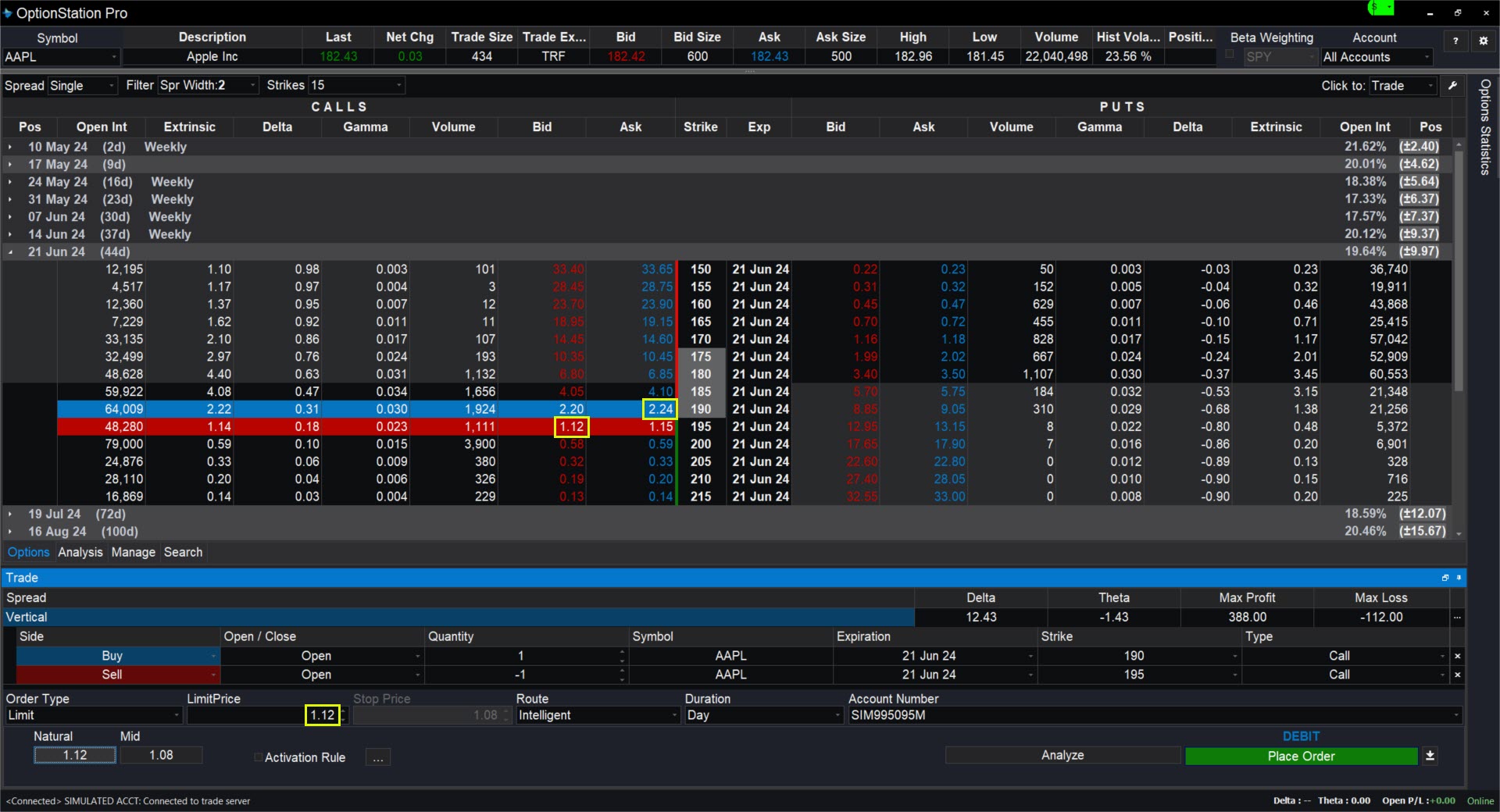
Task: Click the download arrow next to Place Order
Action: point(1430,756)
